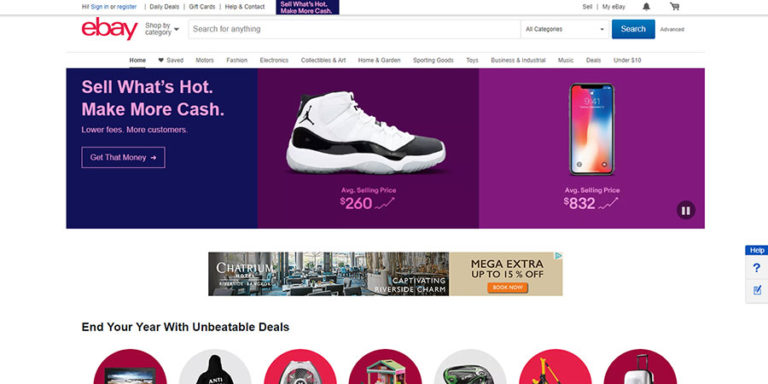Click the eBay logo
Viewport: 768px width, 384px height.
[x=110, y=28]
